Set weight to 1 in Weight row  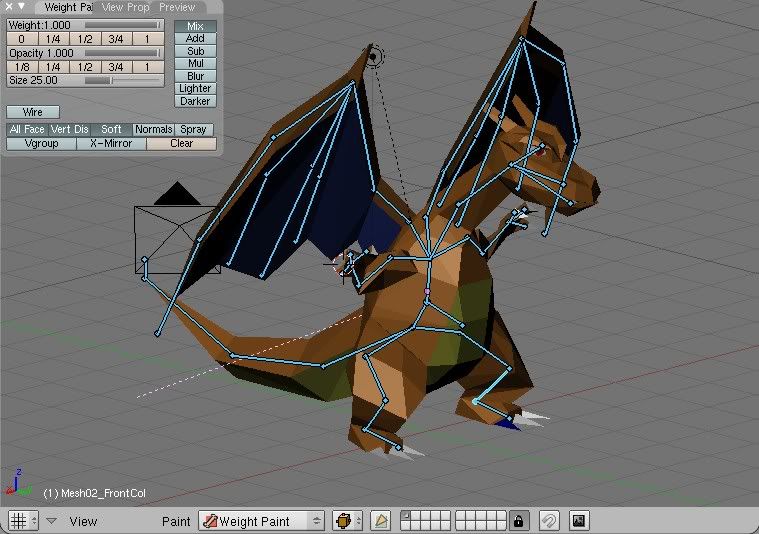tap(148, 39)
